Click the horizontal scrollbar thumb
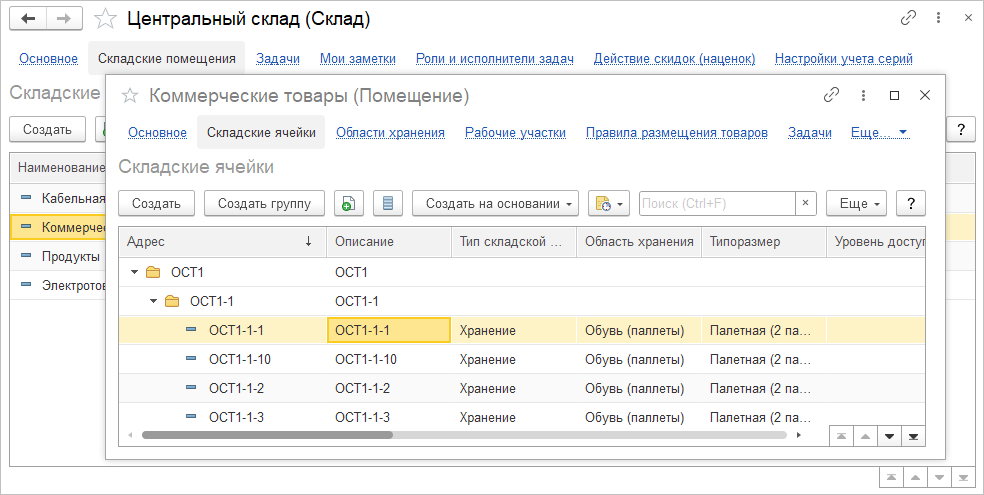This screenshot has height=495, width=984. point(267,436)
